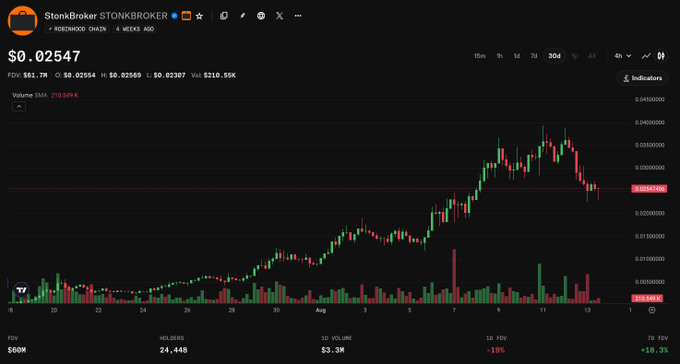Open the 4h candle interval dropdown
The image size is (680, 364).
pyautogui.click(x=623, y=56)
